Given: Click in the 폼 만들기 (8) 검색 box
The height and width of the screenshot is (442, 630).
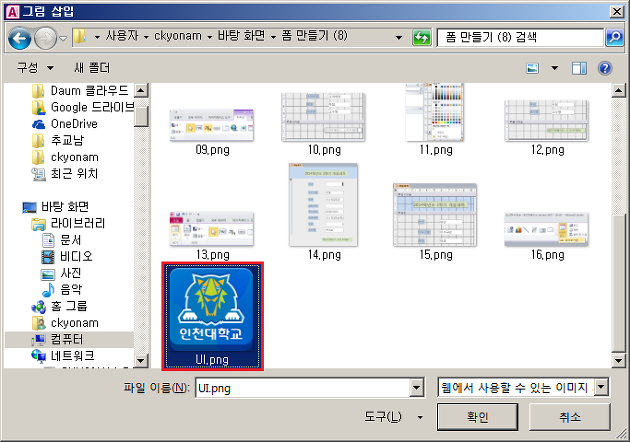Looking at the screenshot, I should click(x=520, y=38).
